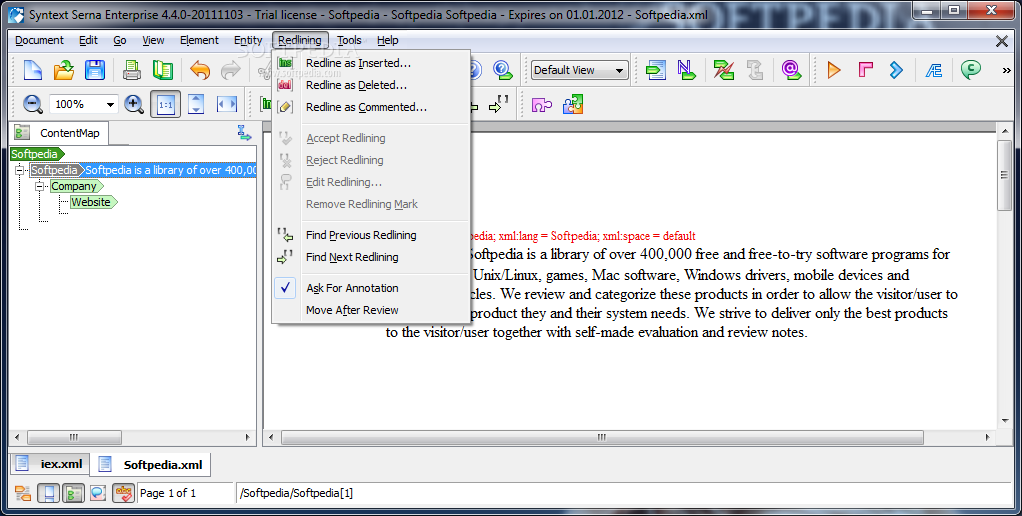
Task: Select the ContentMap panel tab
Action: click(x=59, y=133)
